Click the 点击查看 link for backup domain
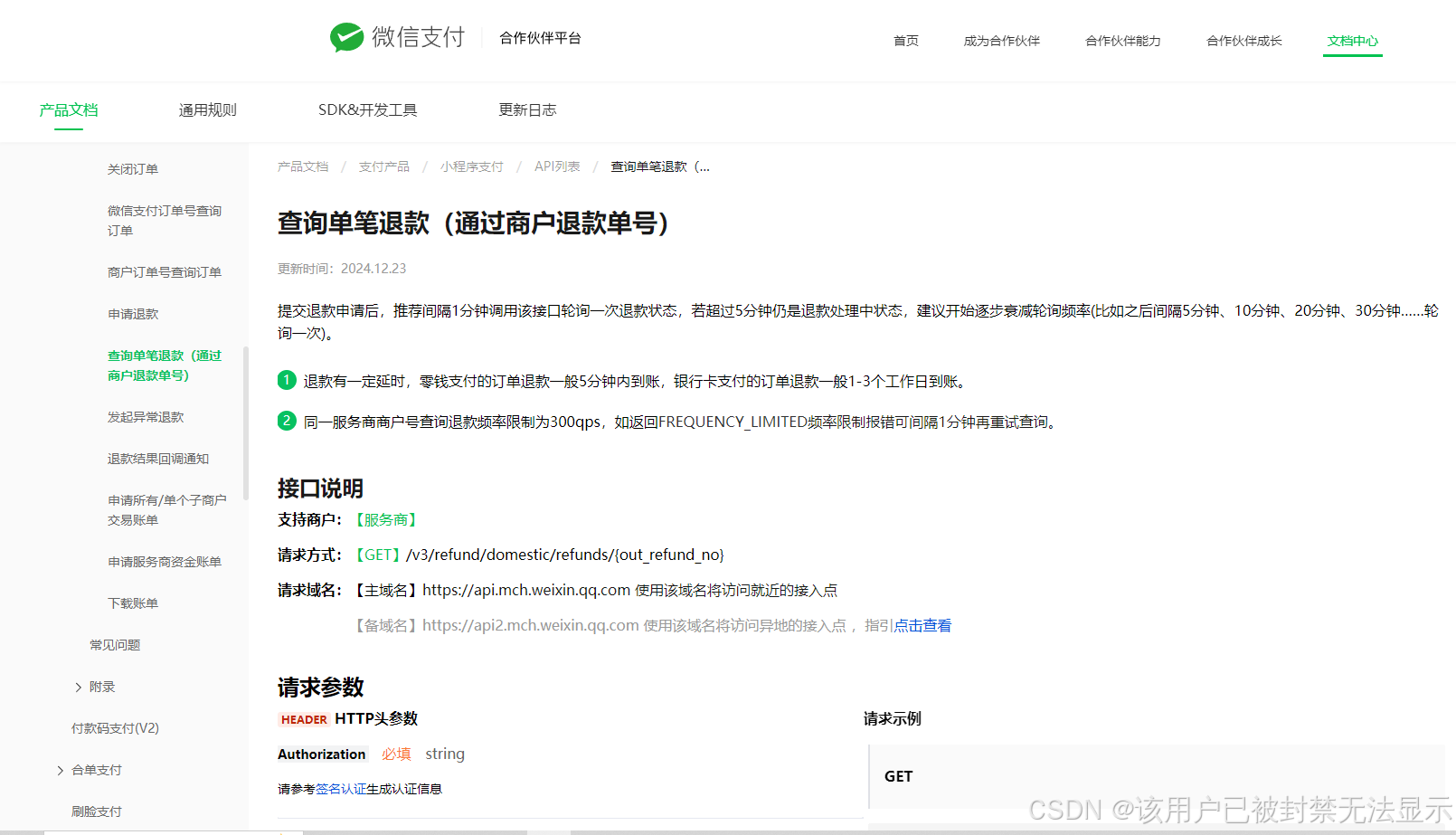The width and height of the screenshot is (1456, 835). (922, 626)
